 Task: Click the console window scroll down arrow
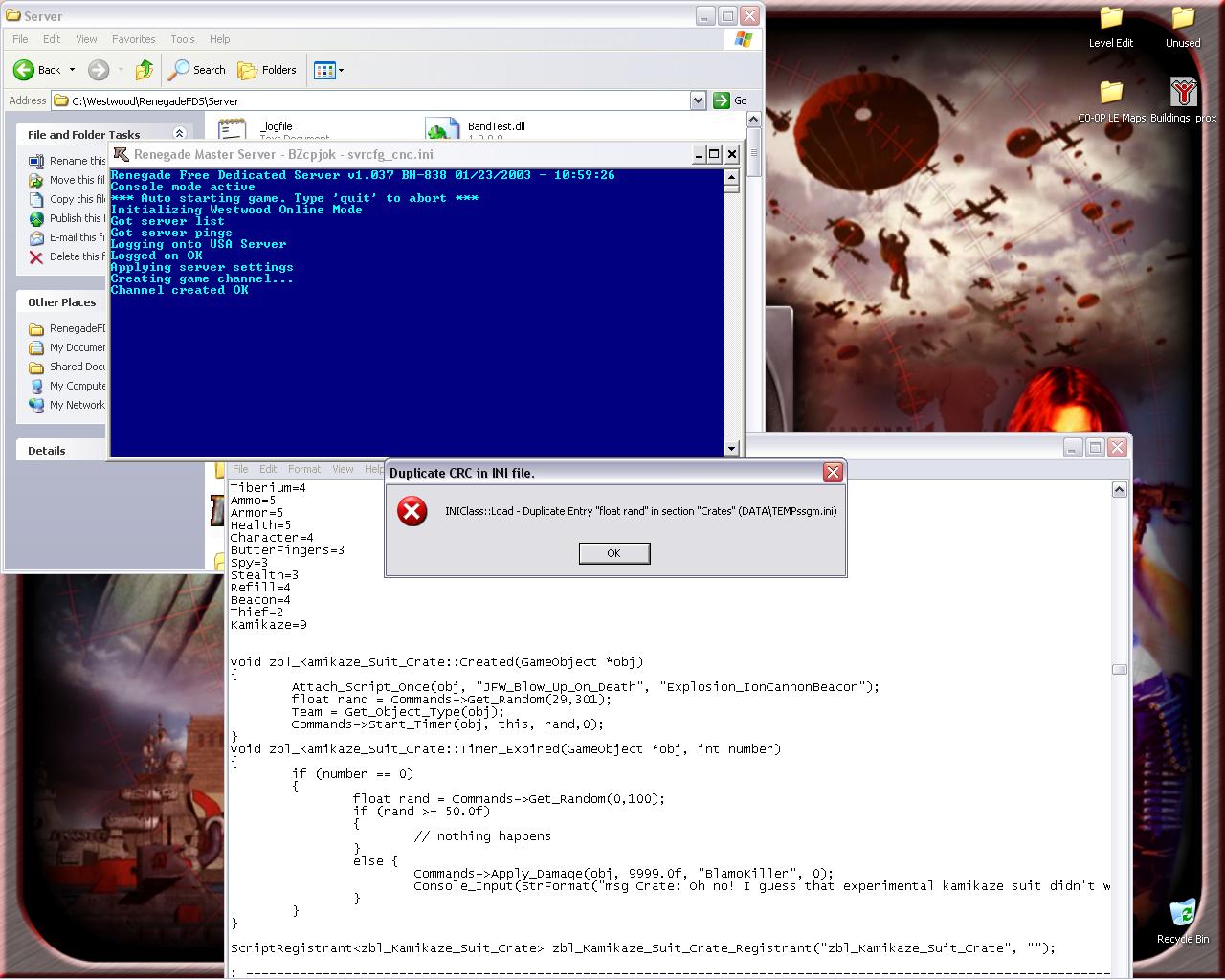pos(732,448)
